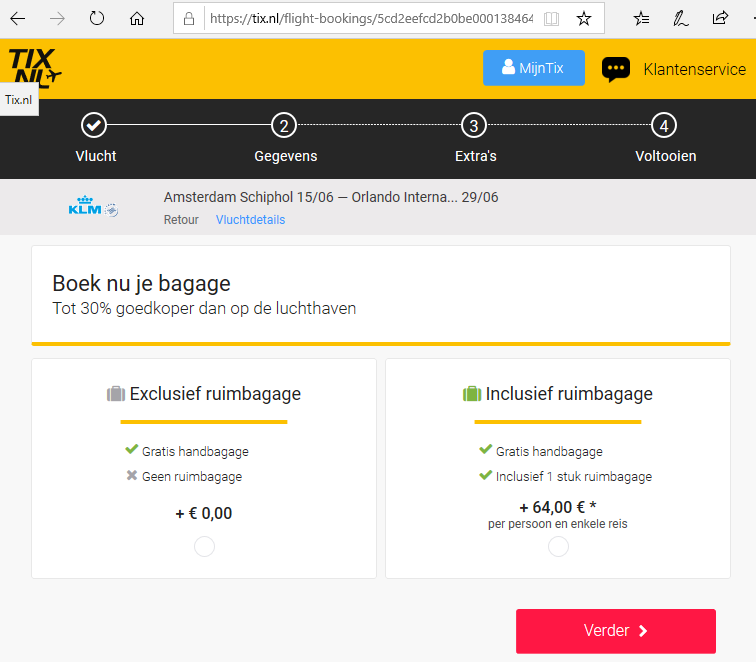756x662 pixels.
Task: Open reading view book icon
Action: 551,19
